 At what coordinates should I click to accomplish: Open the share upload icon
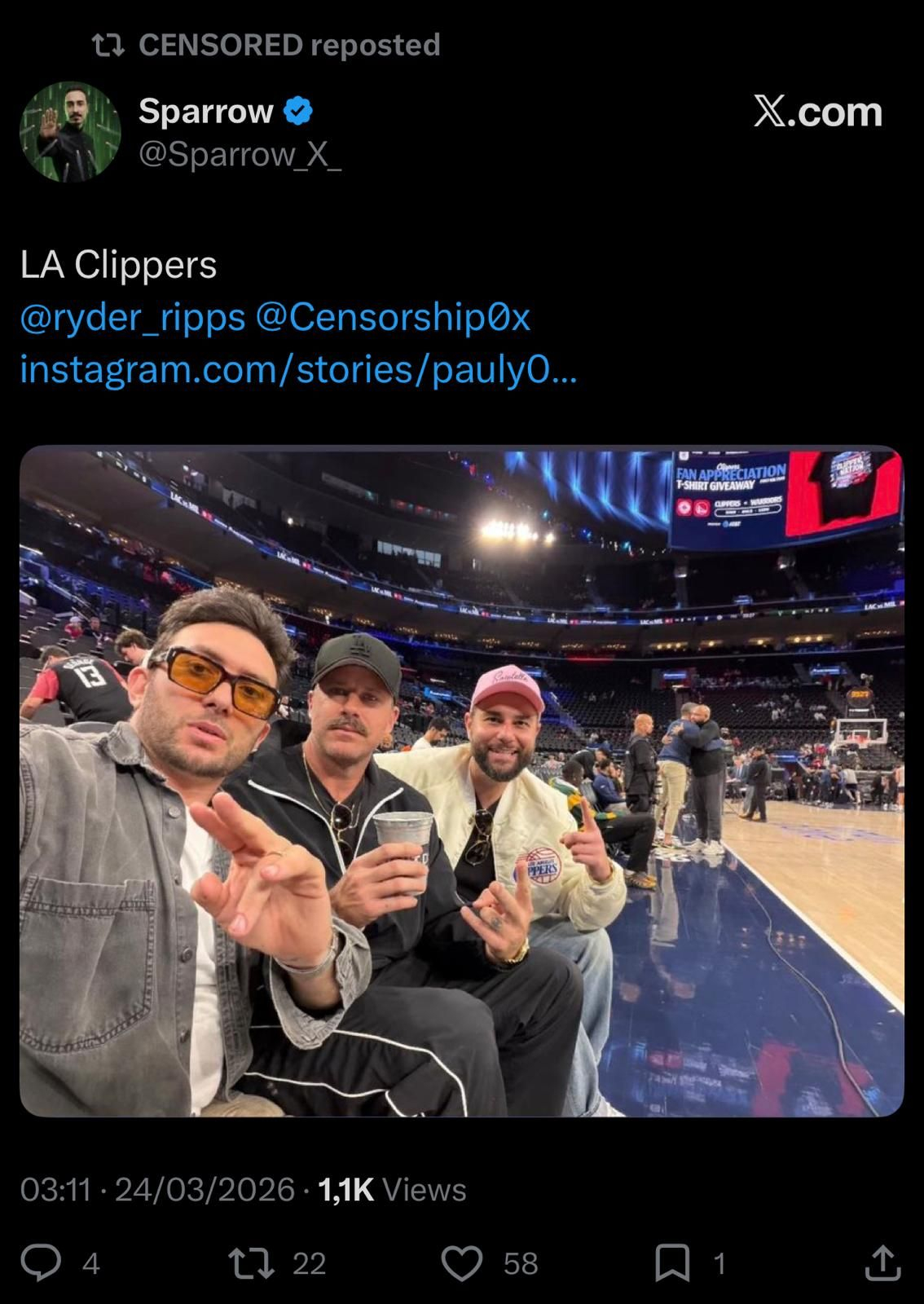(882, 1262)
